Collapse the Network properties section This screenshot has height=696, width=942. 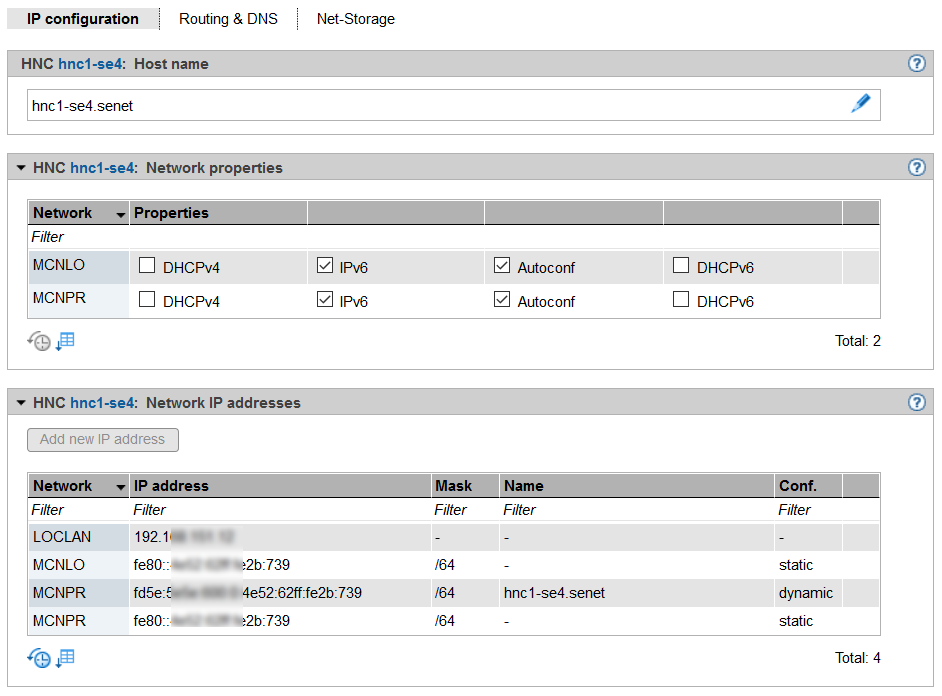(21, 168)
